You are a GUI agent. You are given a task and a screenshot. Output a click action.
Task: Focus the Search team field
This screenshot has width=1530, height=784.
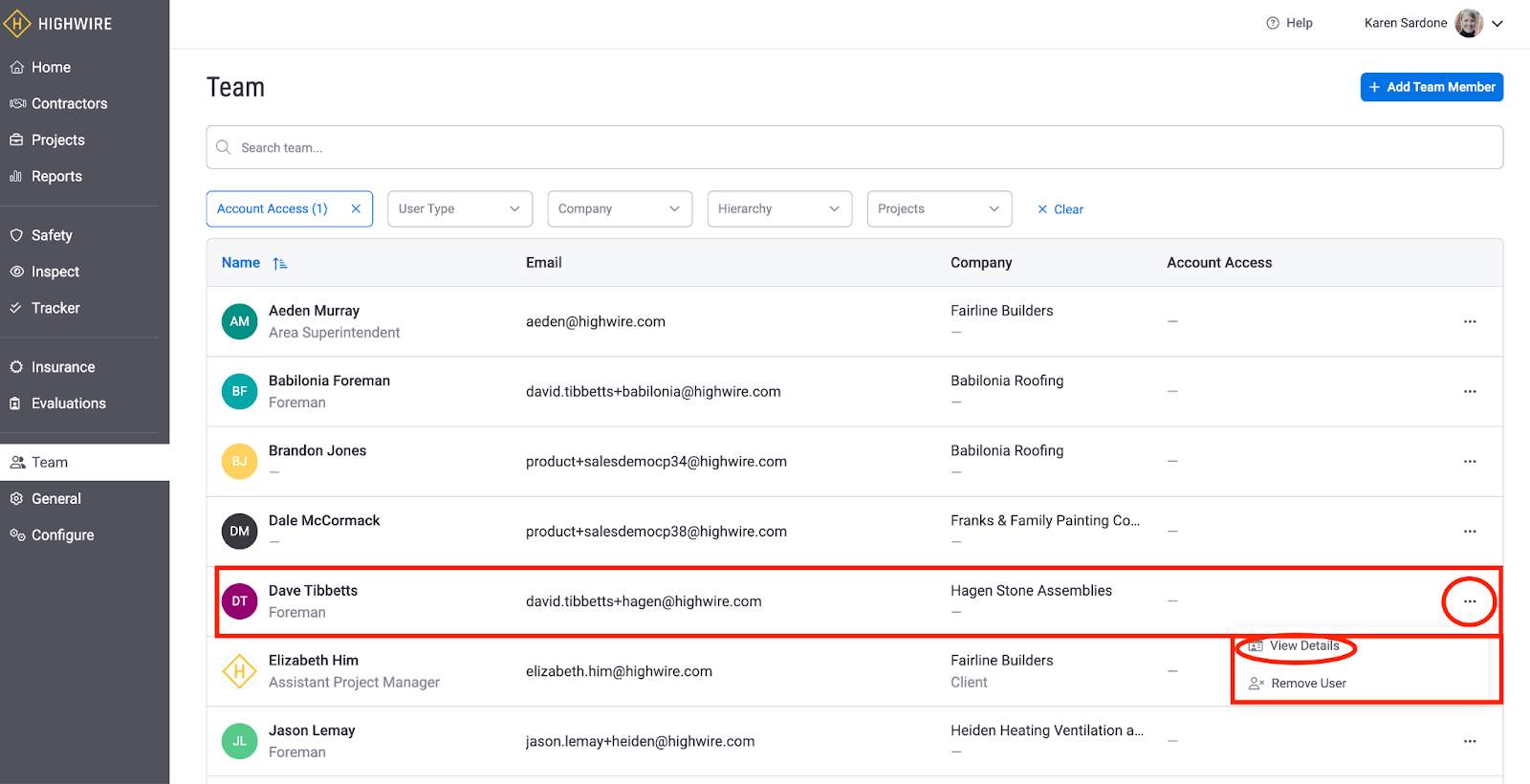(854, 147)
